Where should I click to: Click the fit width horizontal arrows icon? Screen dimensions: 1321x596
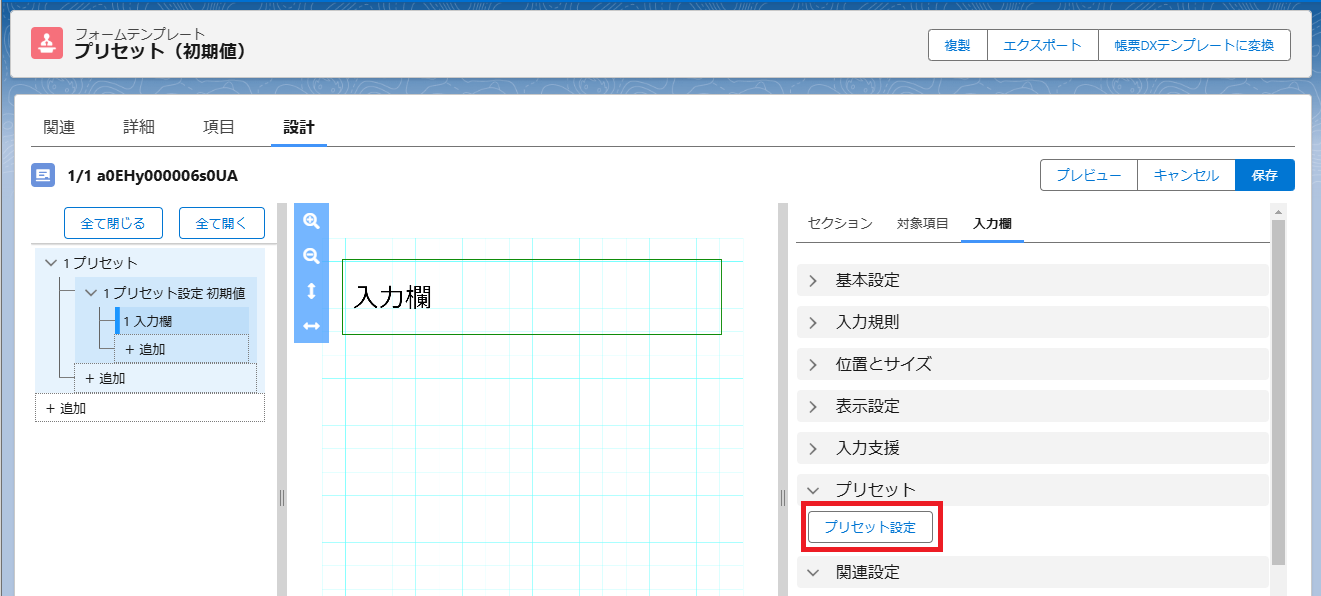(x=311, y=326)
